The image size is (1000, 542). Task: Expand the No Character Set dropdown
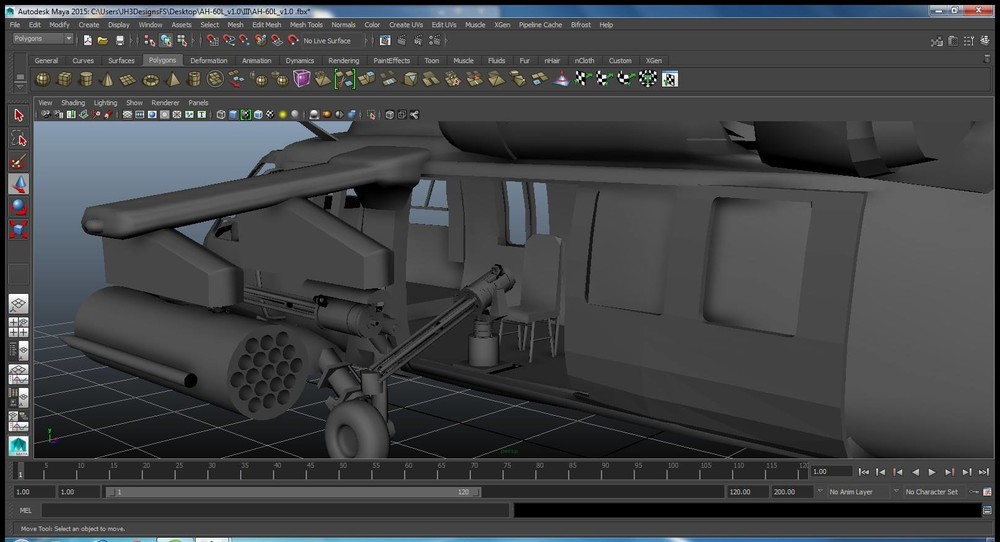[932, 492]
